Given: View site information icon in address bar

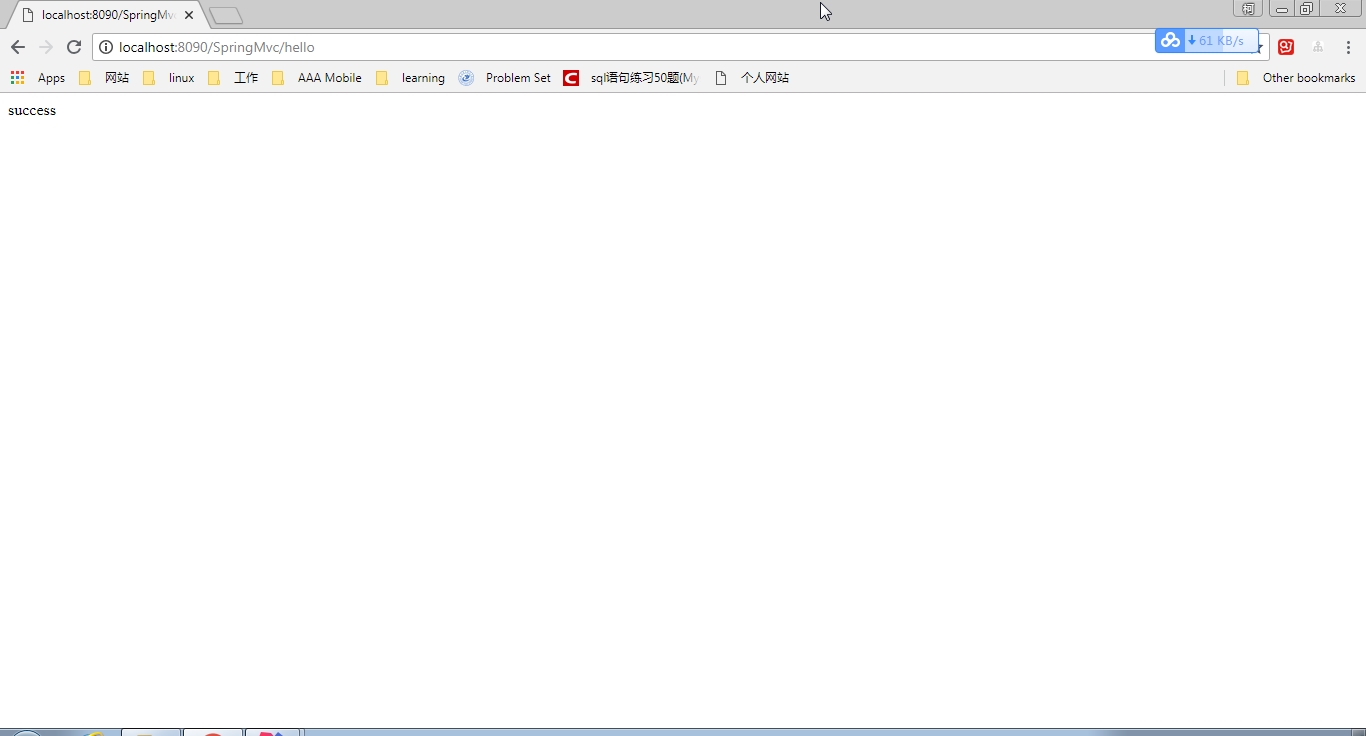Looking at the screenshot, I should 106,47.
